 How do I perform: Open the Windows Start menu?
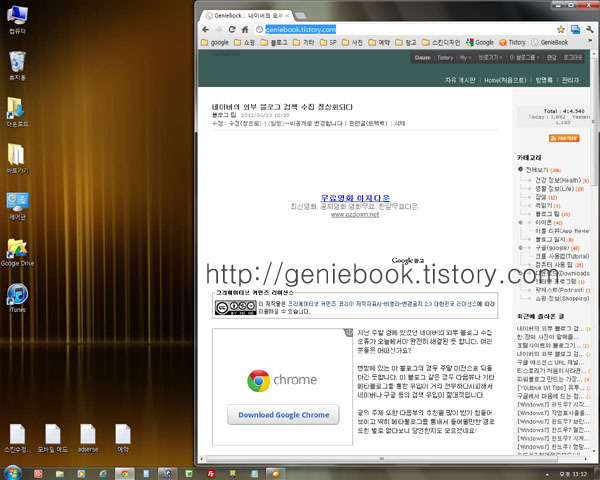13,473
